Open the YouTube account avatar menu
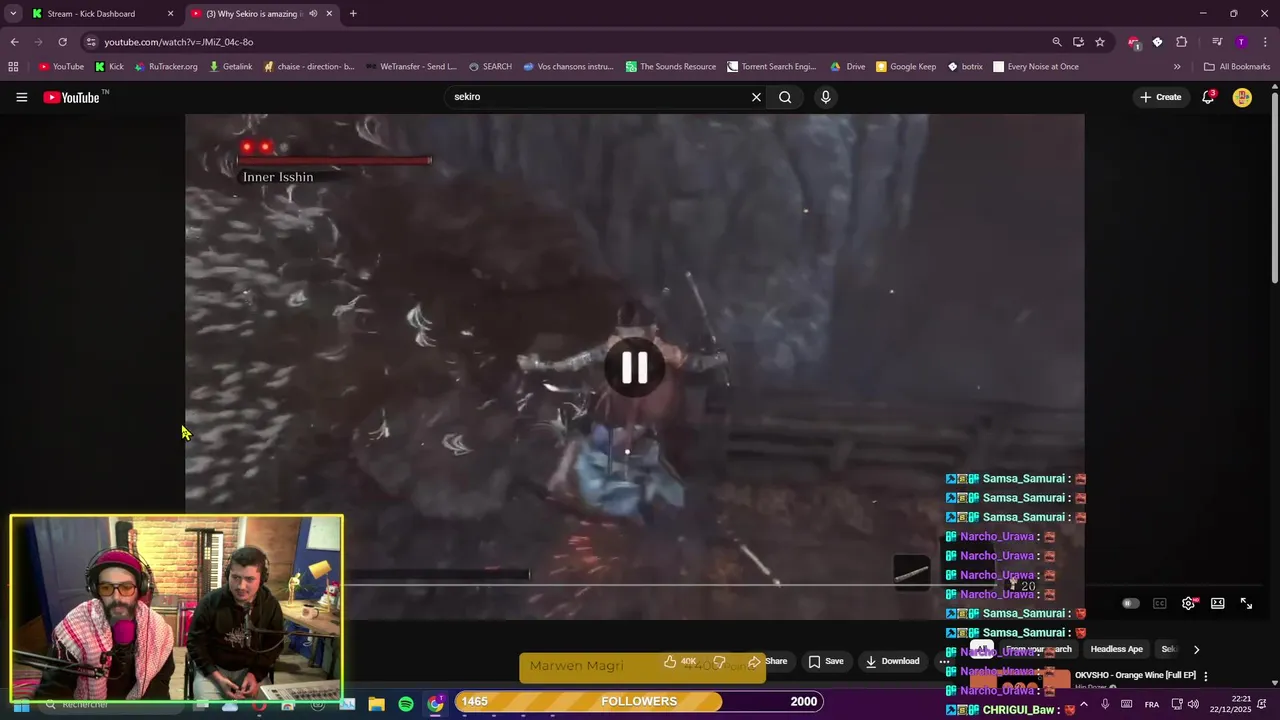Screen dimensions: 1280x720 (1242, 97)
